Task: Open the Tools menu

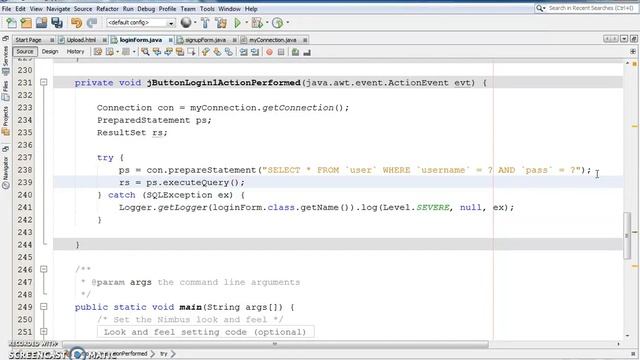Action: pos(207,9)
